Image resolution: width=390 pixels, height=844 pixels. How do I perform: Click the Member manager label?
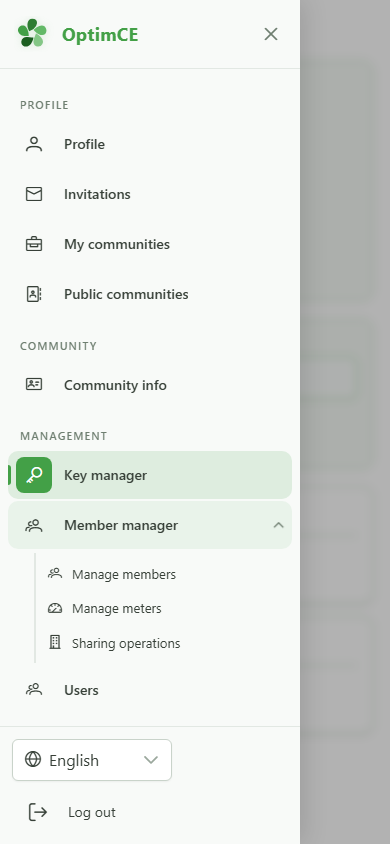pos(121,525)
